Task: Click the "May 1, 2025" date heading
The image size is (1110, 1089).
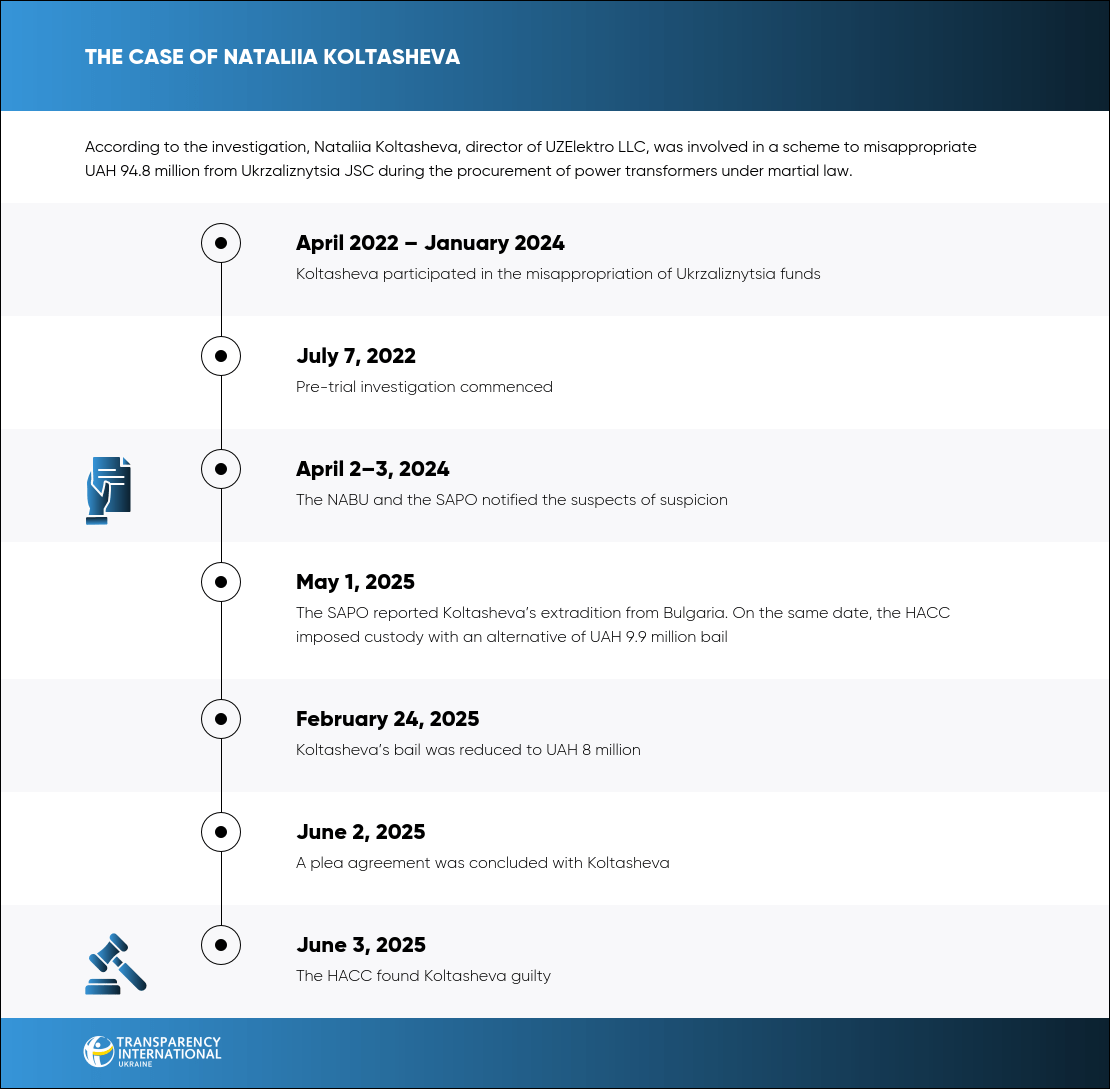Action: click(x=355, y=582)
